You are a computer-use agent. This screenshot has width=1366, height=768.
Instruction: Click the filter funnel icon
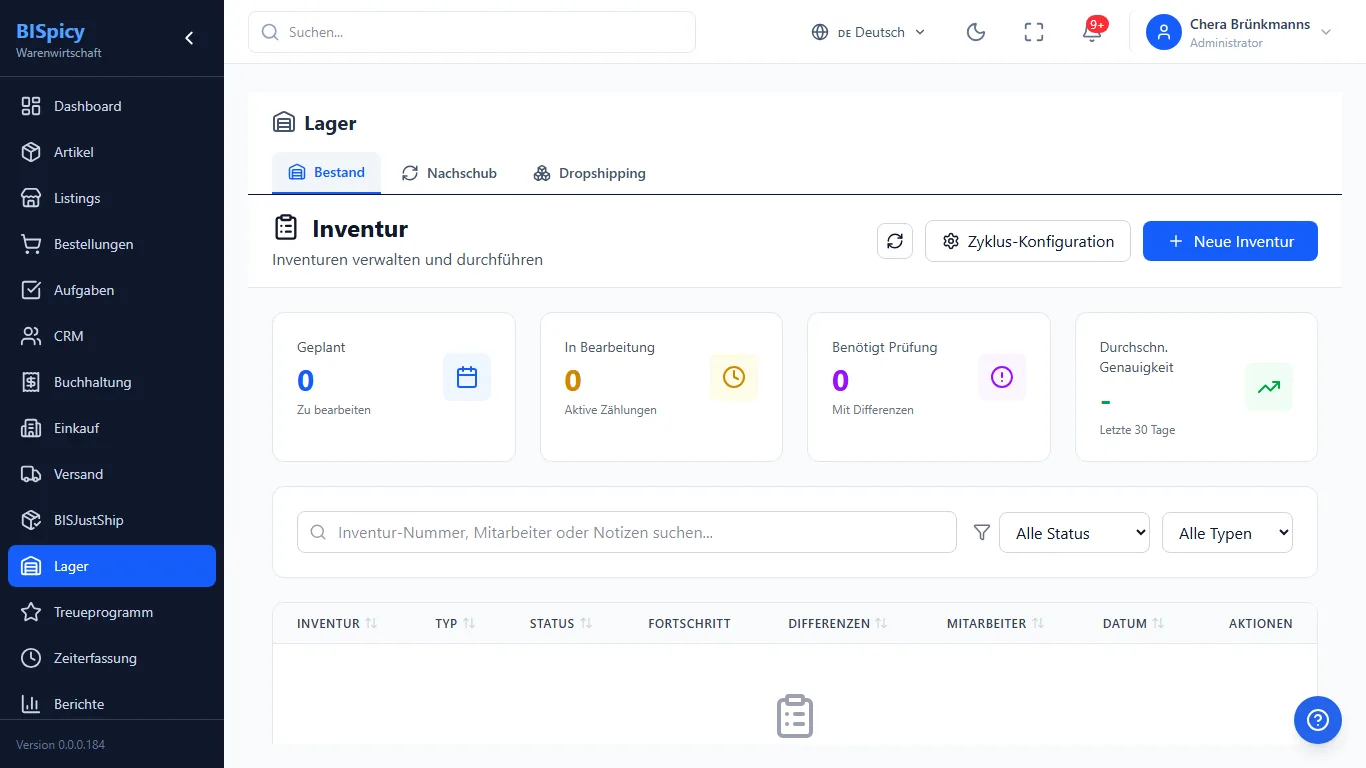coord(982,533)
